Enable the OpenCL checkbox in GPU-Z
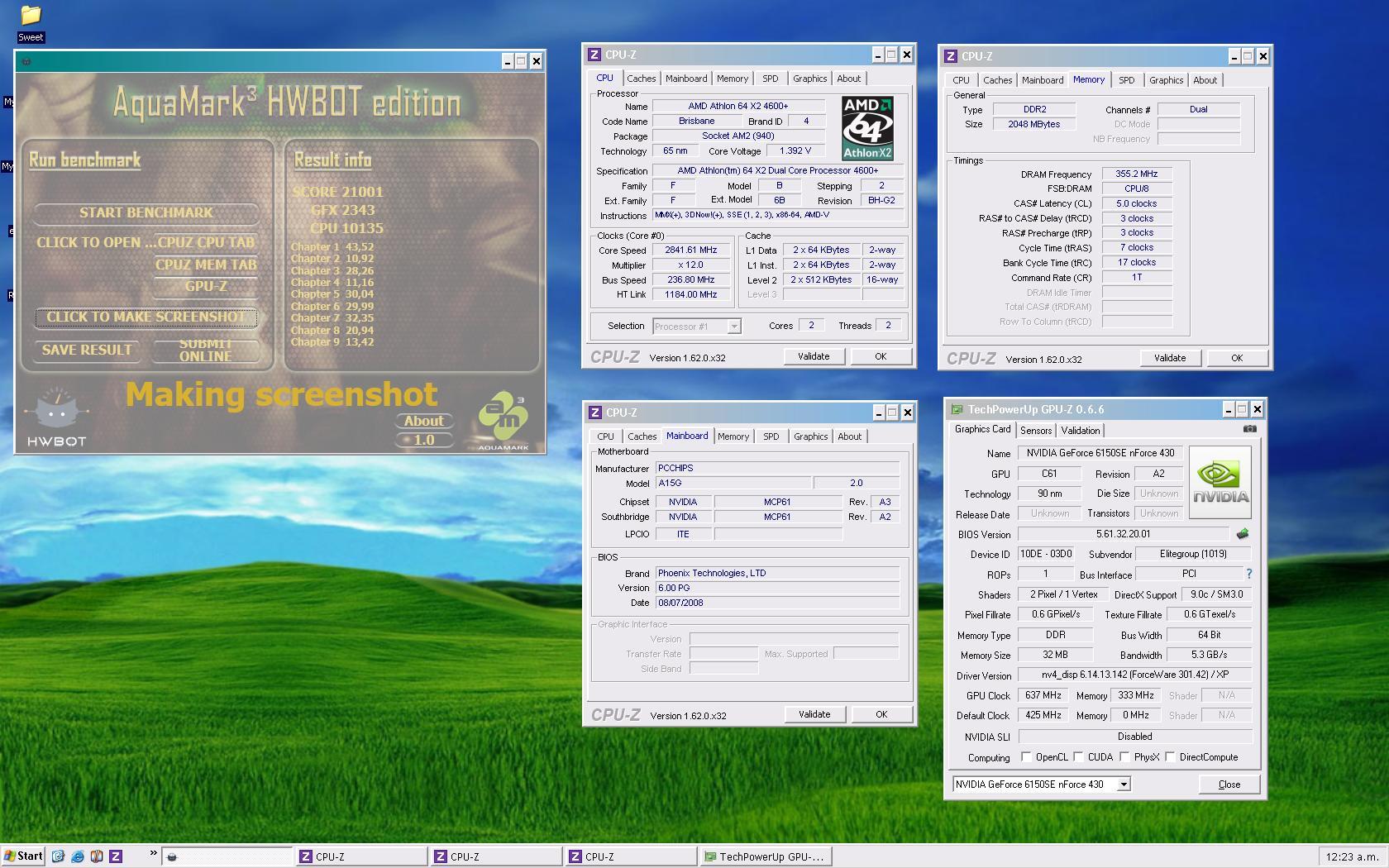This screenshot has height=868, width=1389. (x=1026, y=757)
